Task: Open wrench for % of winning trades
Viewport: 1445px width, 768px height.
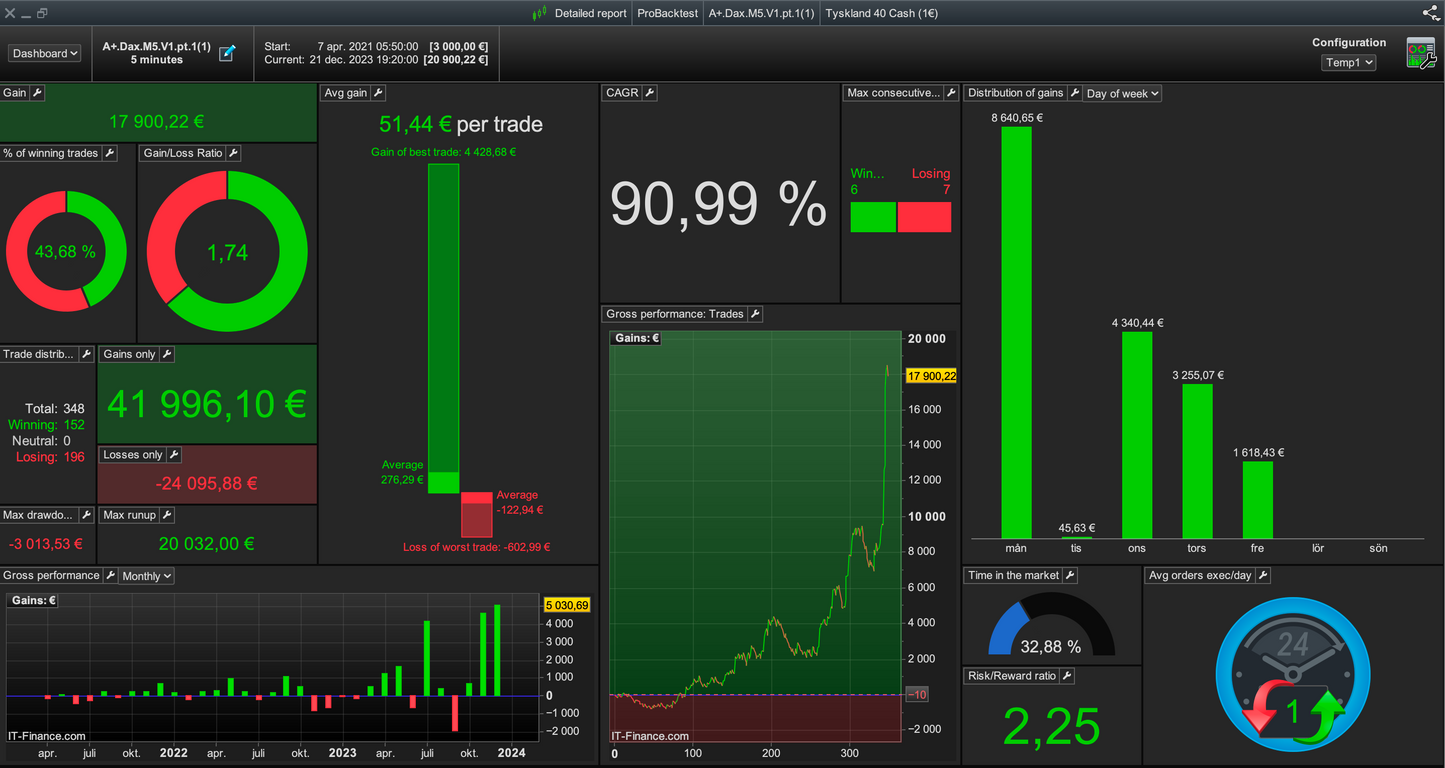Action: pos(110,153)
